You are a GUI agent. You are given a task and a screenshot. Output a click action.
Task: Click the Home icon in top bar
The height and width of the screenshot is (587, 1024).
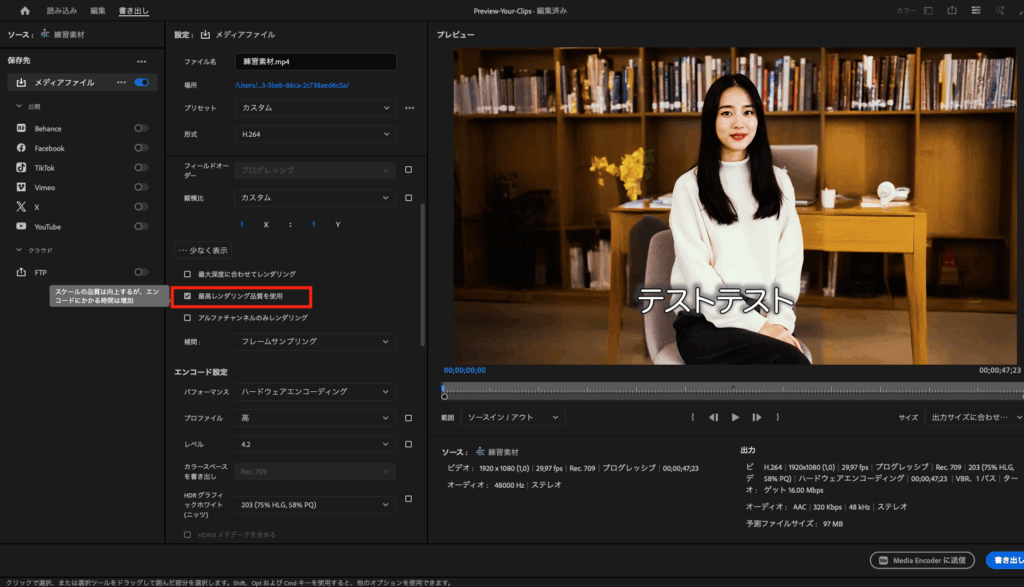pos(25,11)
